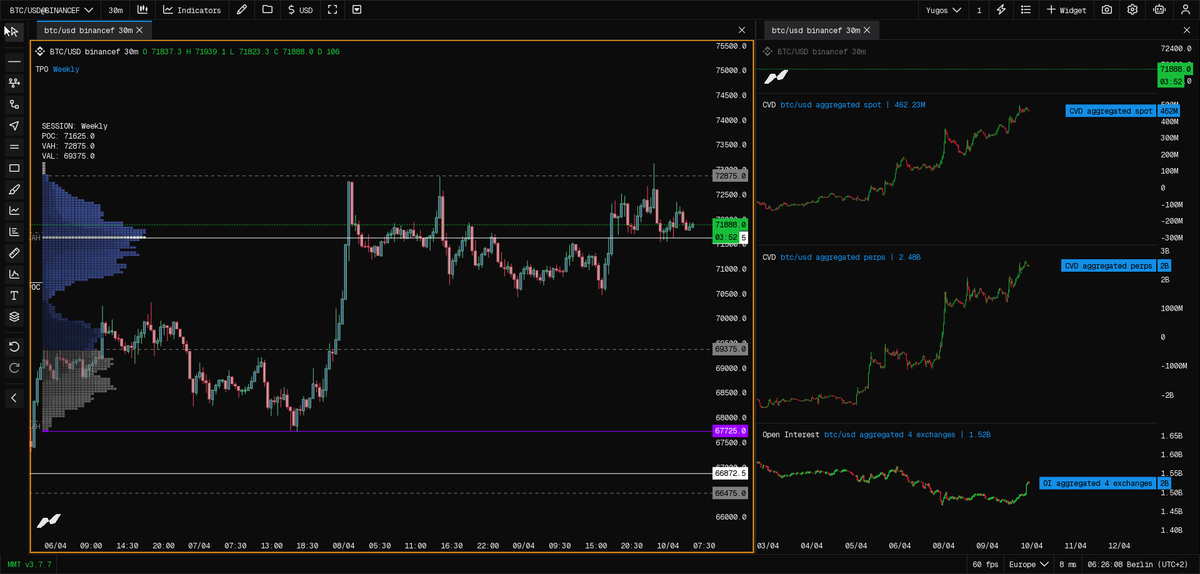Click the 'OI aggregated 4 exchanges' label
The width and height of the screenshot is (1200, 574).
[1097, 483]
